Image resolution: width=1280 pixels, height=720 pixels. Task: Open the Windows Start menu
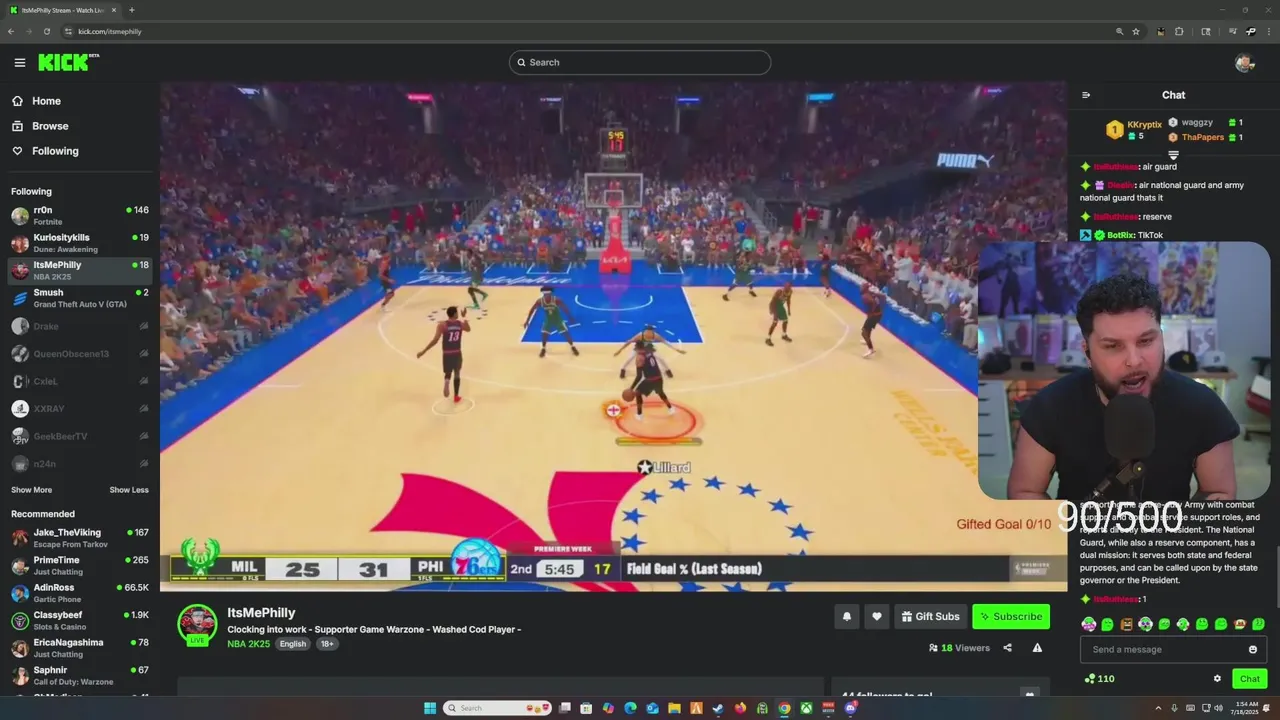coord(430,708)
